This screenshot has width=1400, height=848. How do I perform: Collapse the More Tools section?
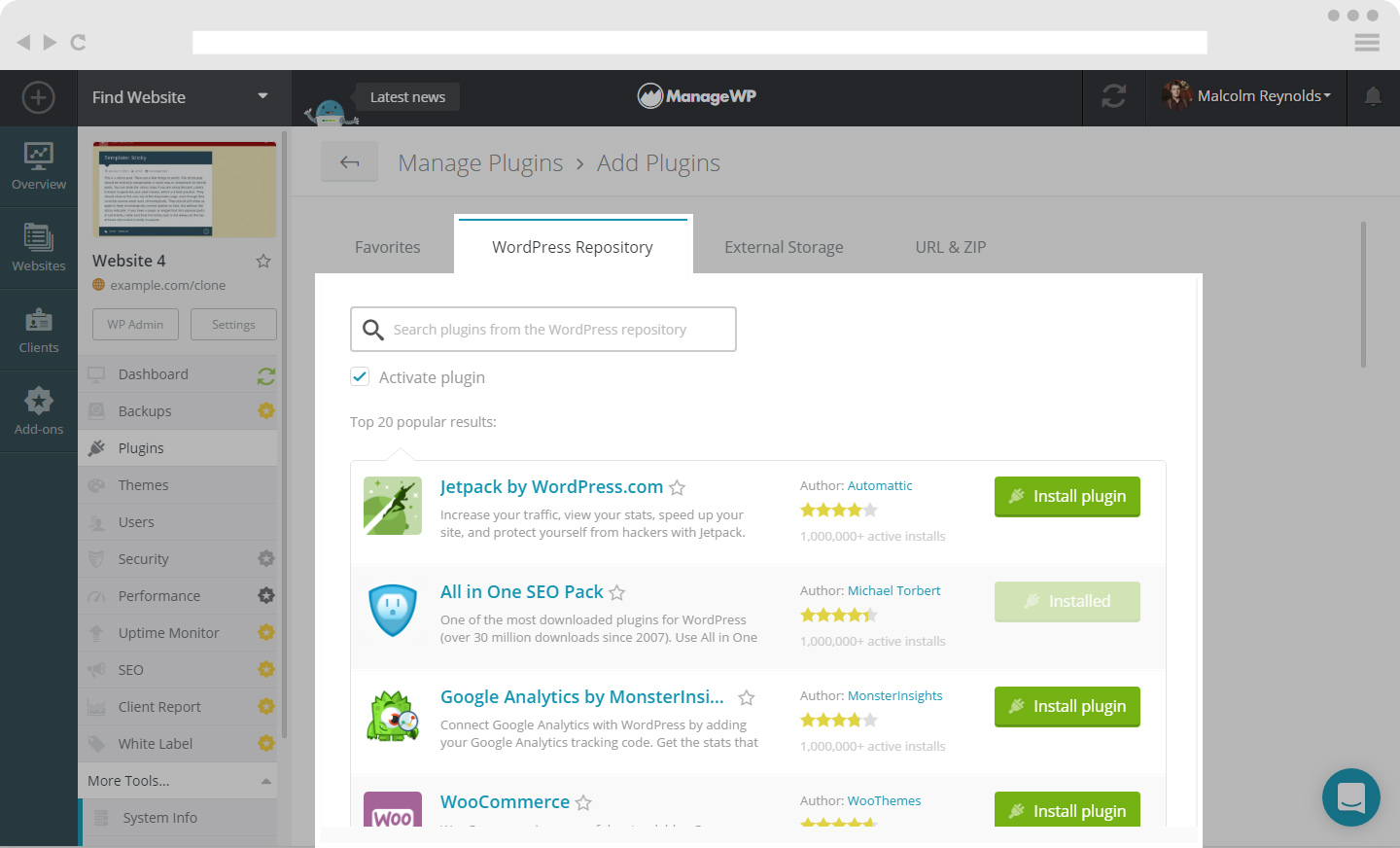coord(266,781)
